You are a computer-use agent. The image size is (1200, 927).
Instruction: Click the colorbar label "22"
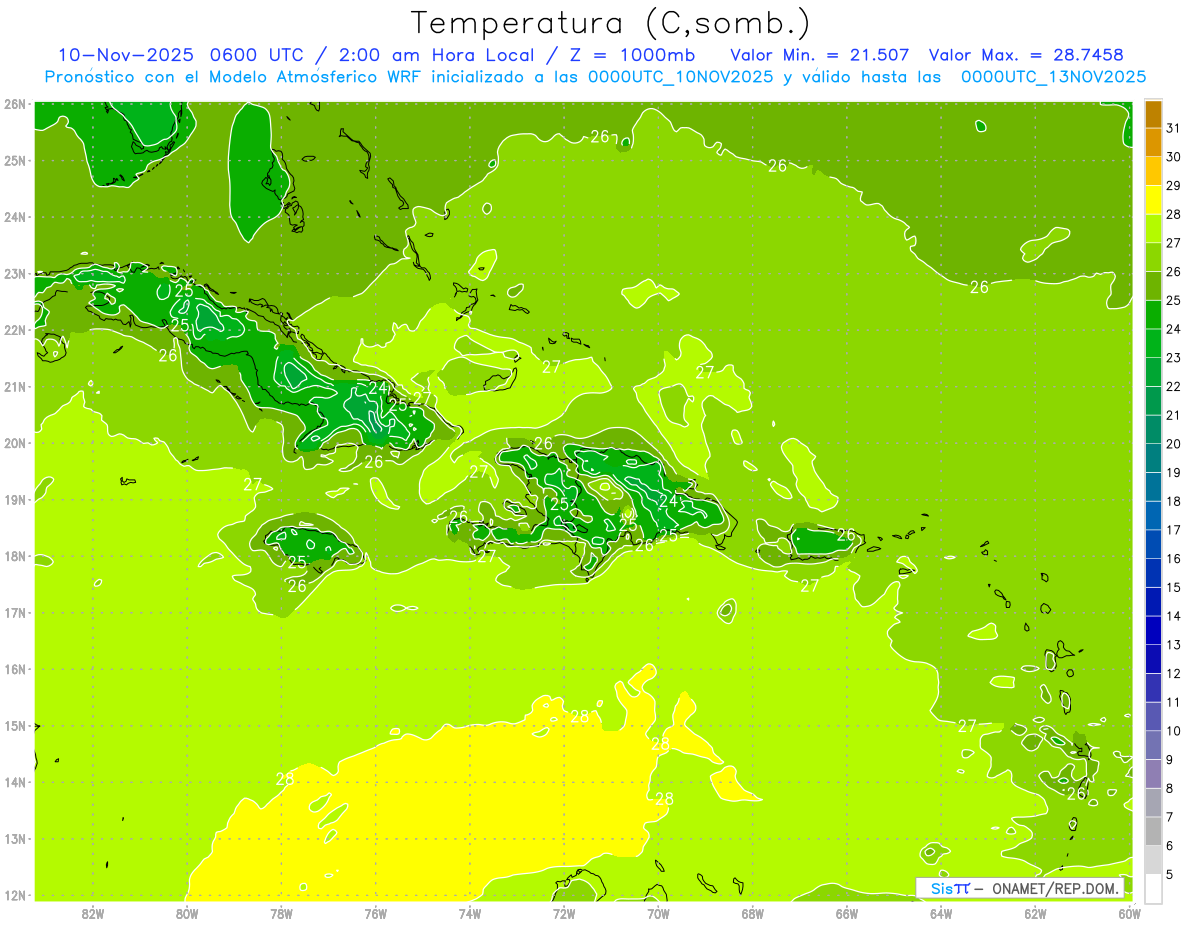(x=1173, y=387)
